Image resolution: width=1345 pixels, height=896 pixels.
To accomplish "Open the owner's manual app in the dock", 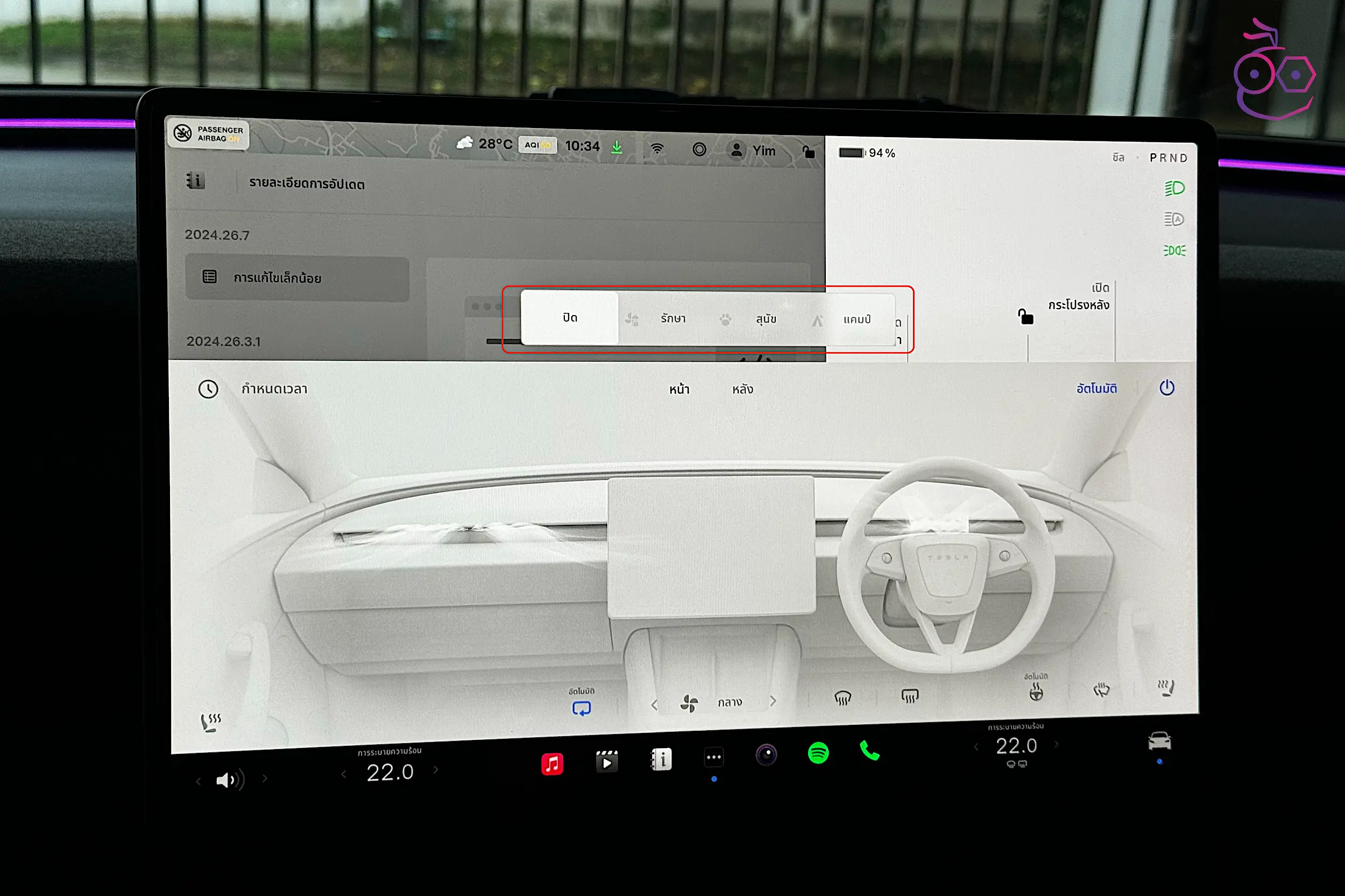I will pyautogui.click(x=661, y=759).
